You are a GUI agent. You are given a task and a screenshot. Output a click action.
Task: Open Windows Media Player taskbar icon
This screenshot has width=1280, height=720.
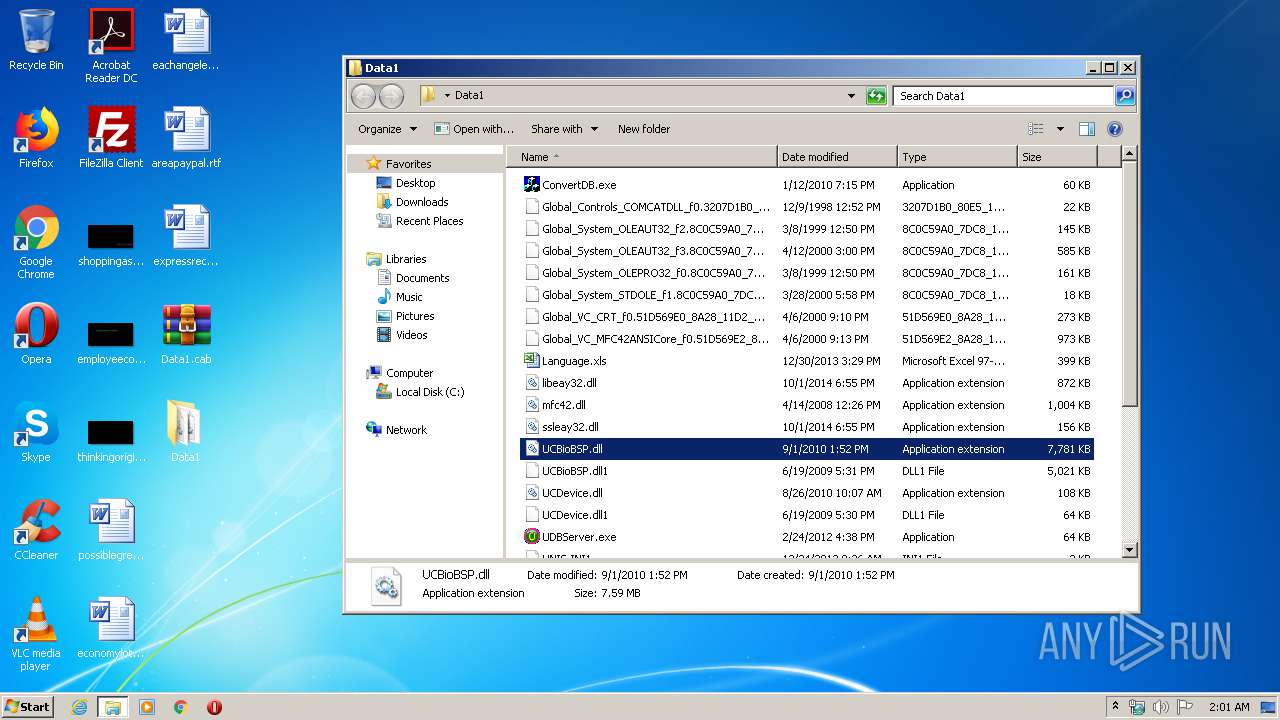[x=147, y=707]
